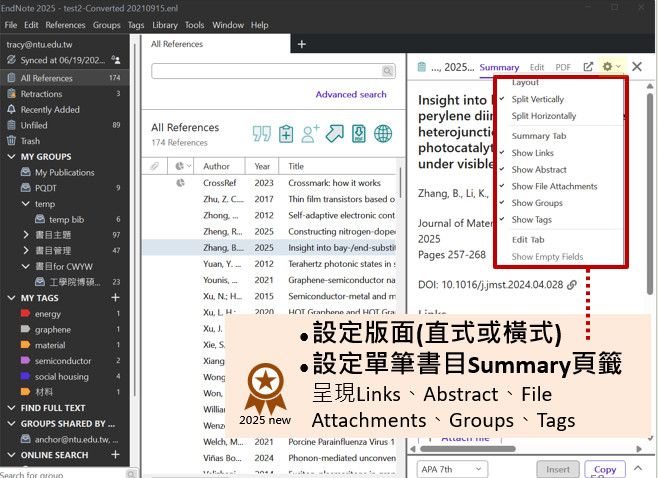
Task: Open Recently Added group
Action: click(50, 110)
